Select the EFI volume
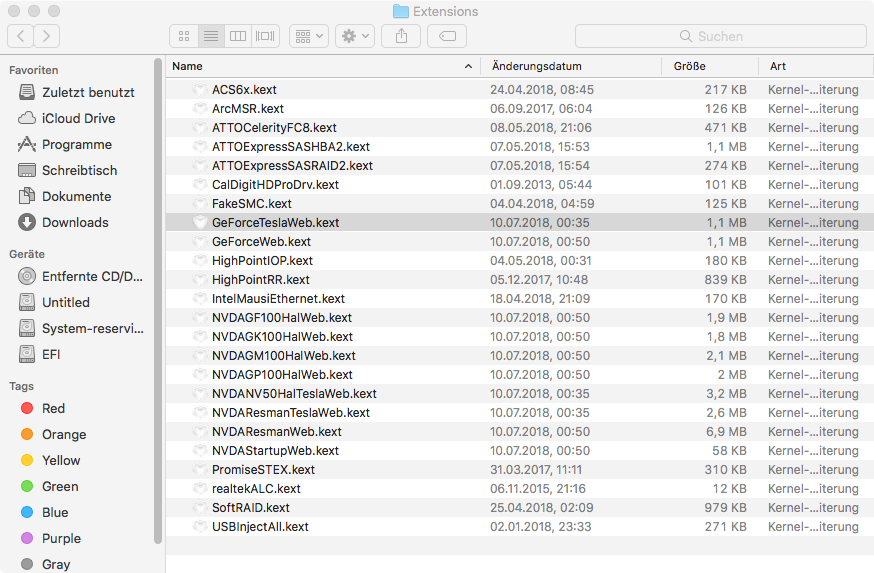 click(40, 355)
